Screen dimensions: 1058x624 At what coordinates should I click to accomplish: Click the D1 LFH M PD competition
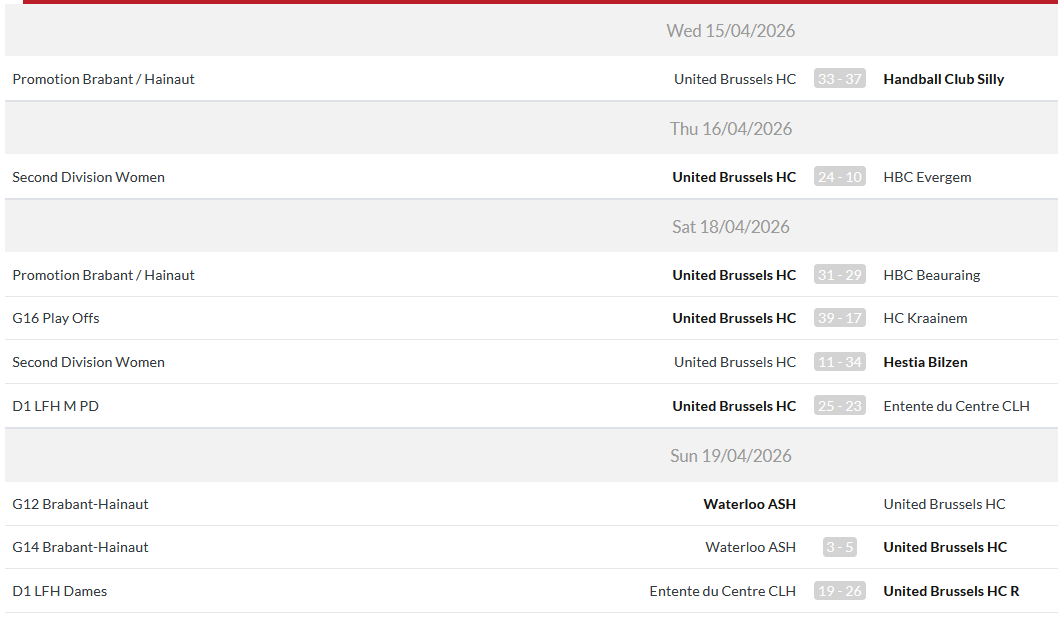point(56,406)
